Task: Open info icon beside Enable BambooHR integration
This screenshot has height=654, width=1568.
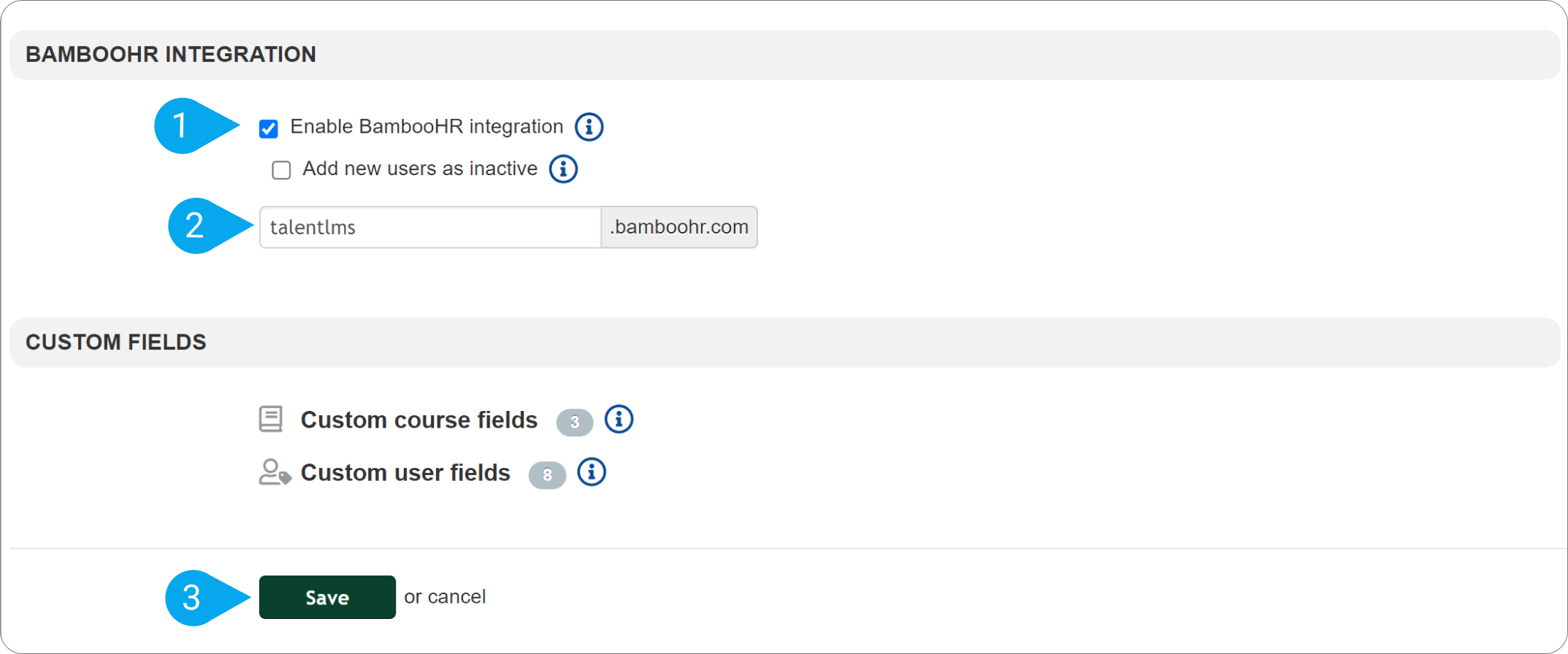Action: pos(589,127)
